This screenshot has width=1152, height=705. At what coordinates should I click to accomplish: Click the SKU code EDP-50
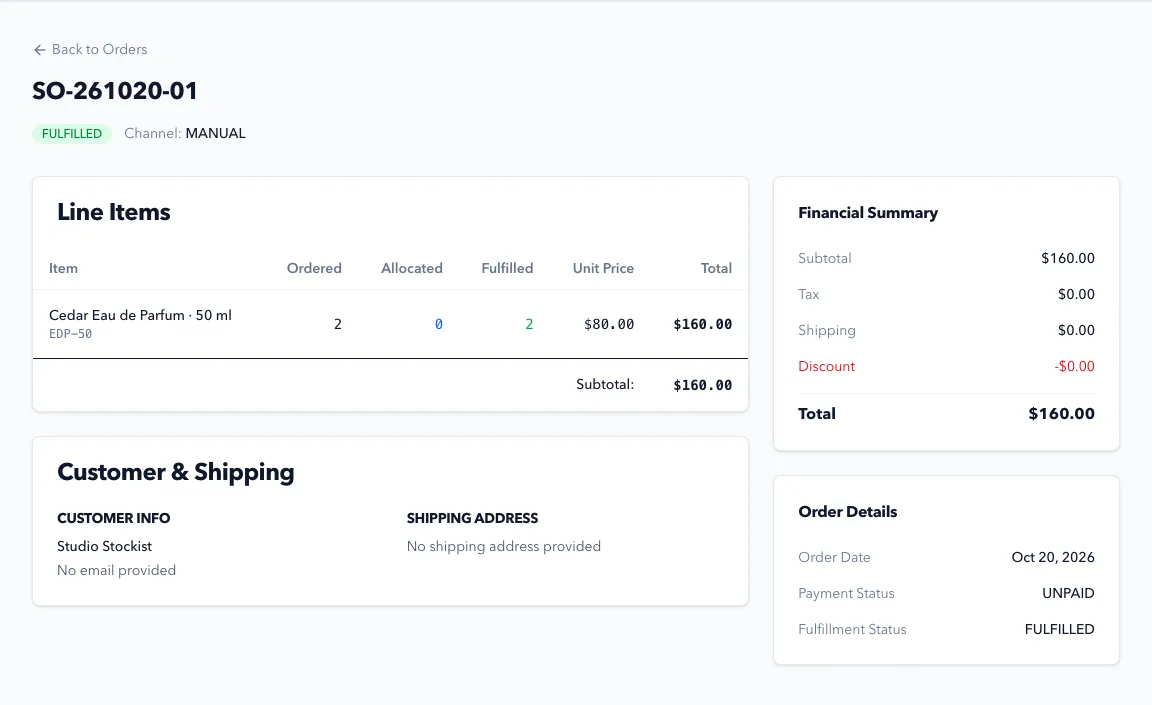click(x=71, y=333)
